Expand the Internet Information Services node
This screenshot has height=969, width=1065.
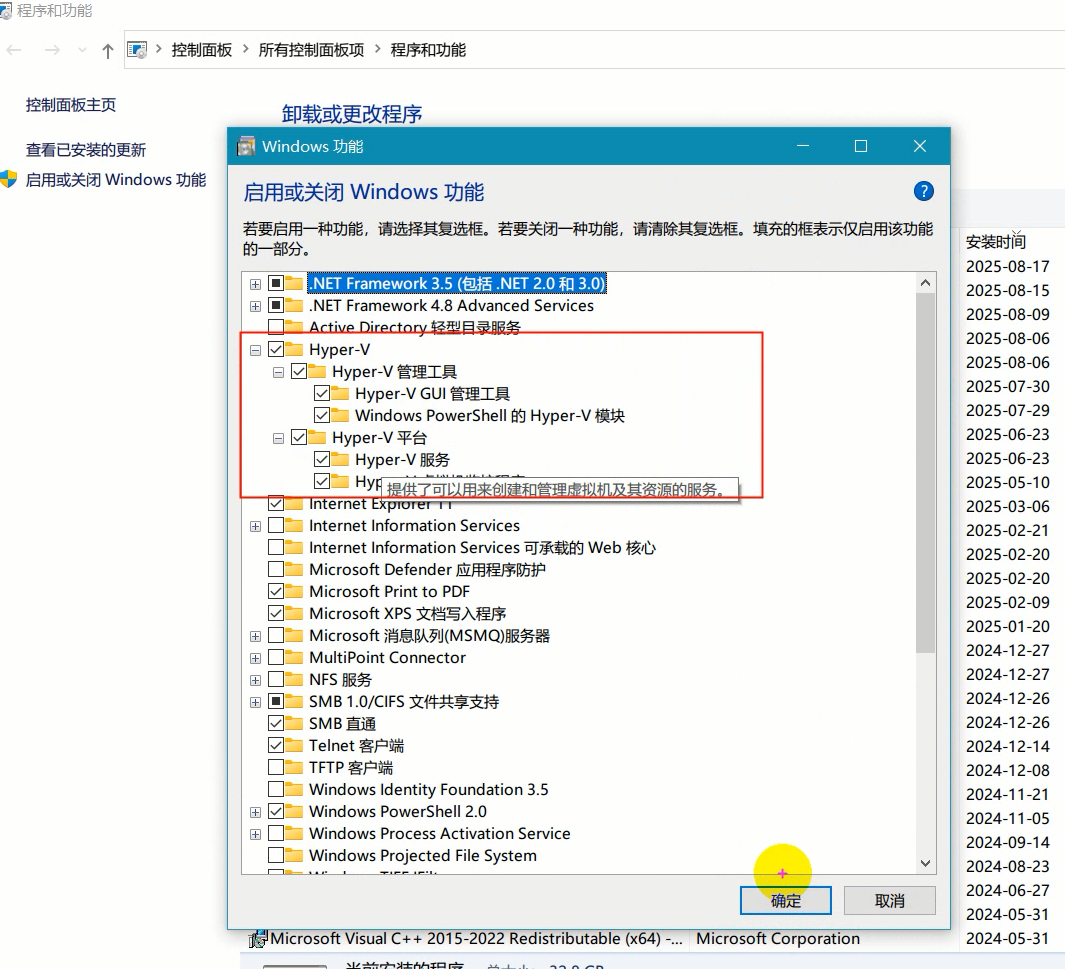pyautogui.click(x=255, y=526)
